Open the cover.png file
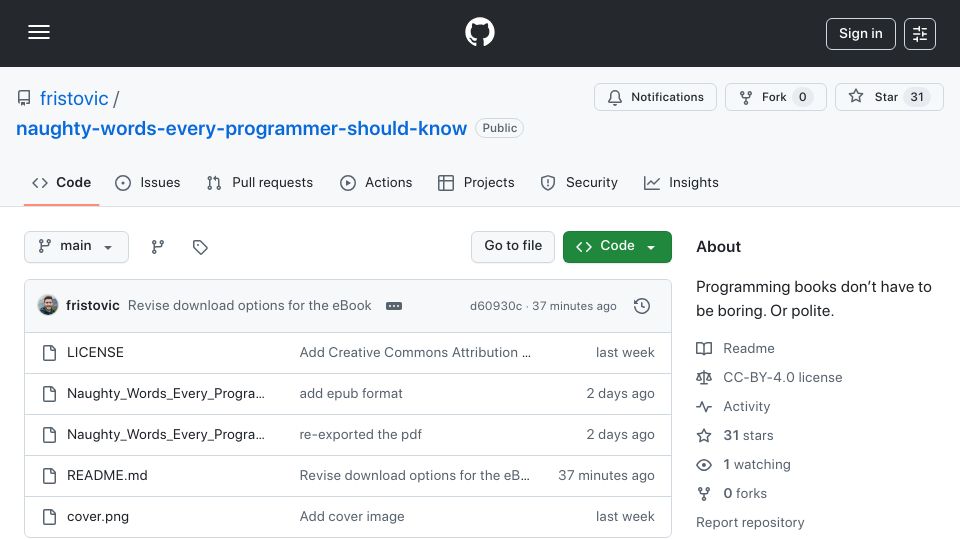The width and height of the screenshot is (960, 540). pos(98,517)
